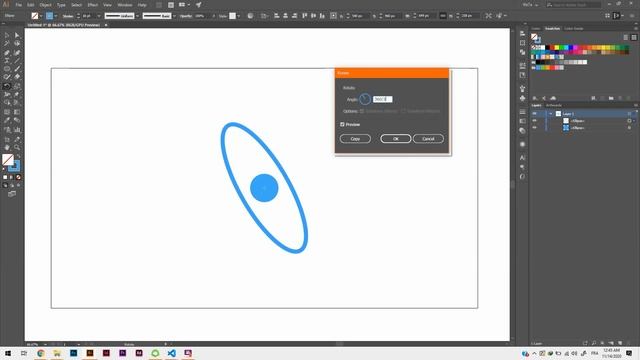This screenshot has height=360, width=640.
Task: Select the Rotate tool
Action: (x=7, y=86)
